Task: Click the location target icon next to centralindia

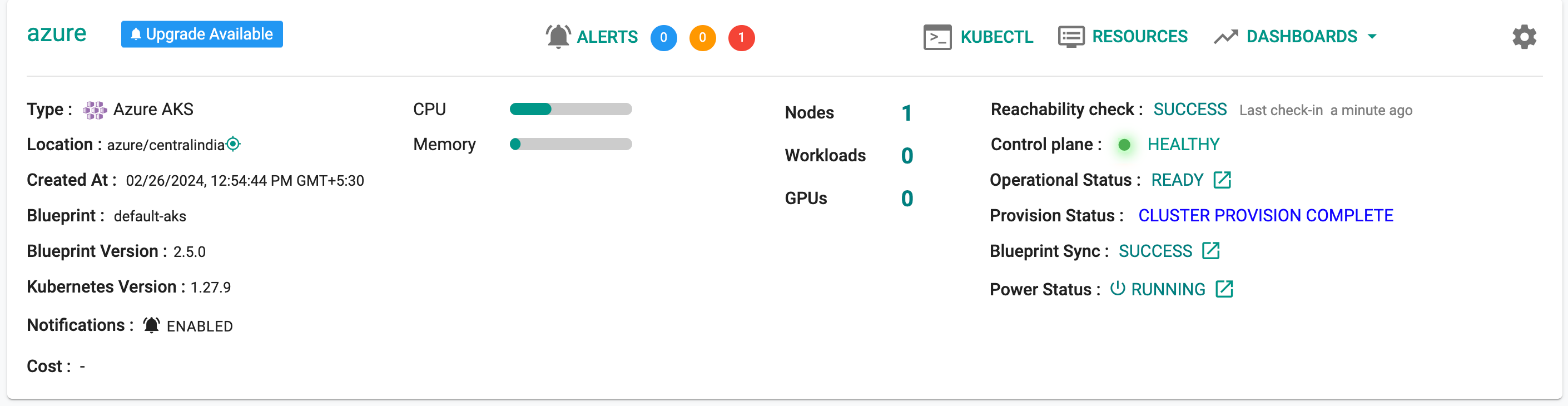Action: pos(233,144)
